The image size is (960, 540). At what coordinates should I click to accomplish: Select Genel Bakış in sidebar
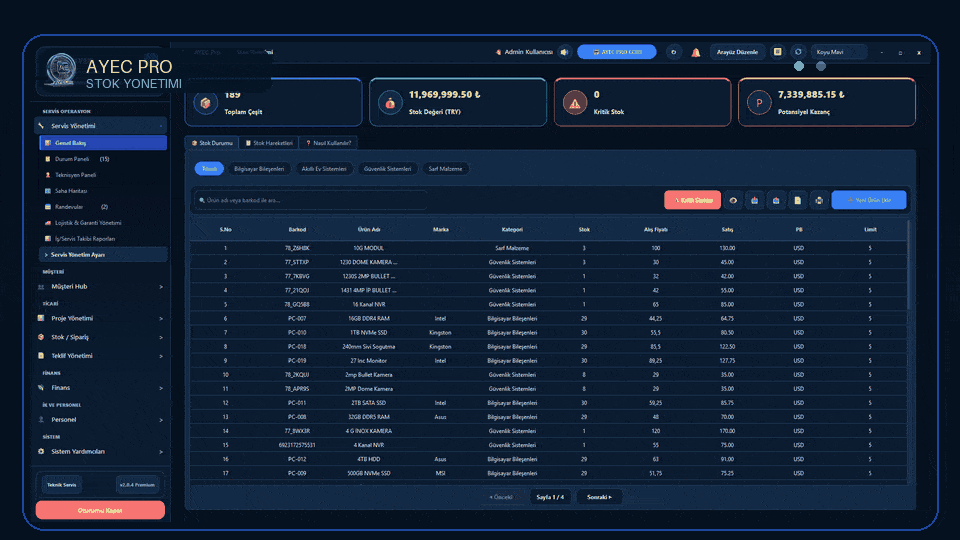(103, 143)
